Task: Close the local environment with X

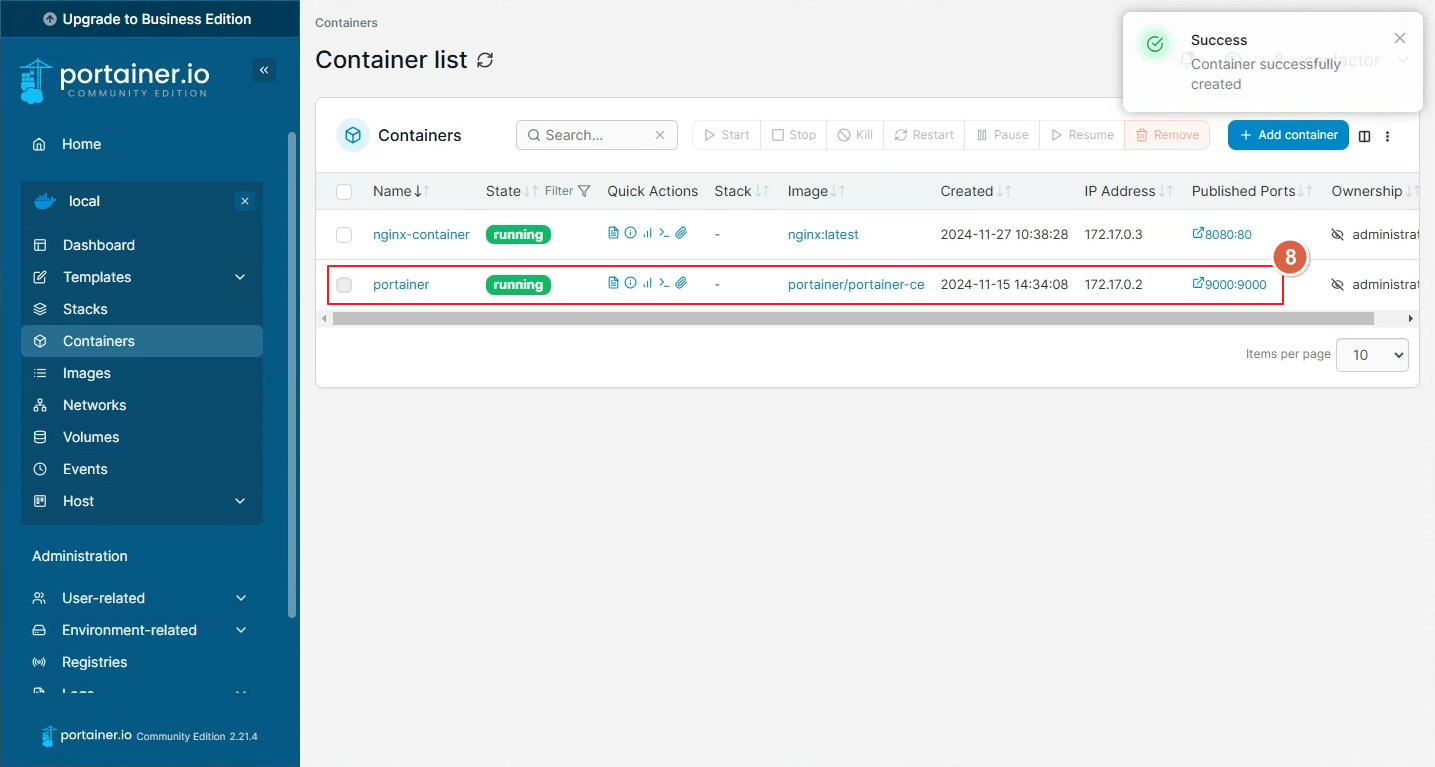Action: (x=245, y=201)
